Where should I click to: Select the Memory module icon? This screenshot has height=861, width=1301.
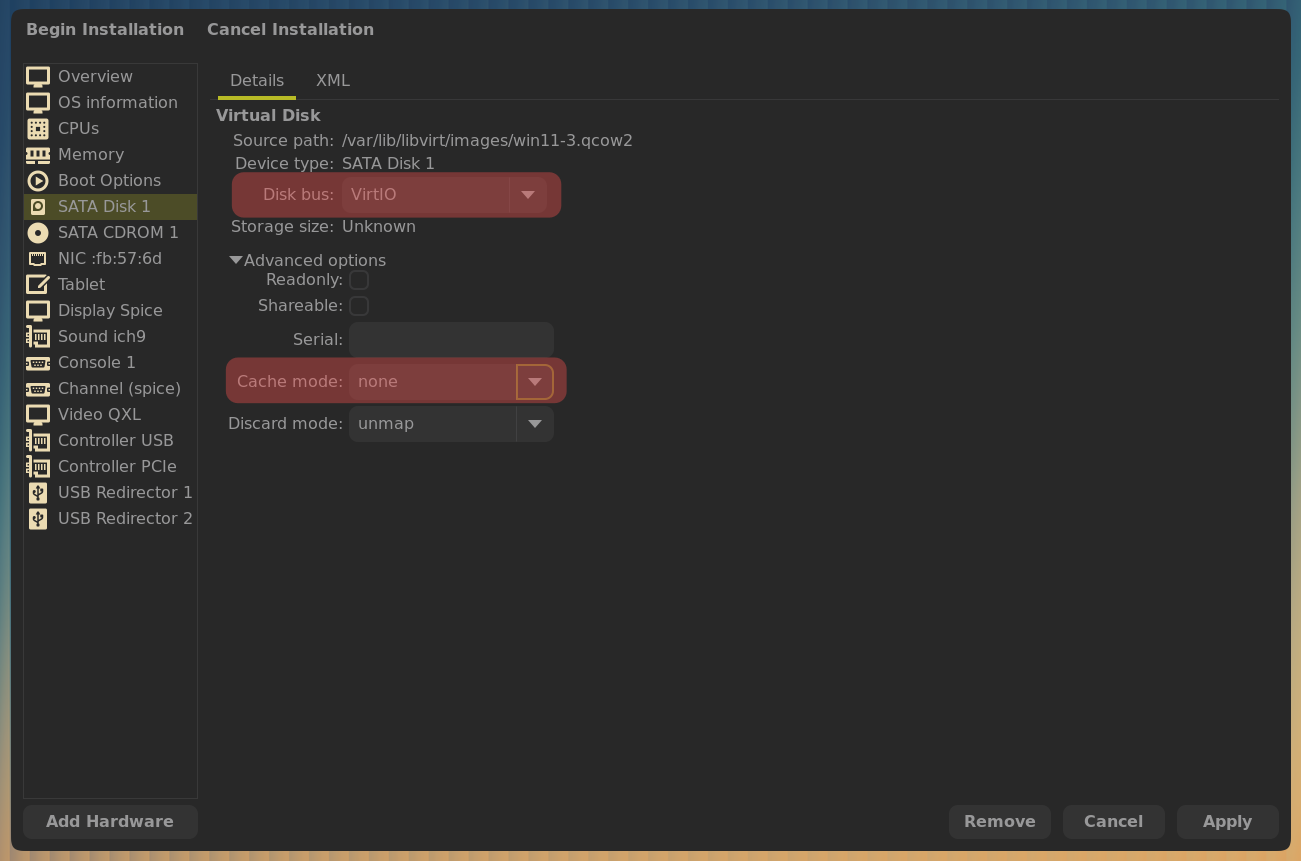38,155
